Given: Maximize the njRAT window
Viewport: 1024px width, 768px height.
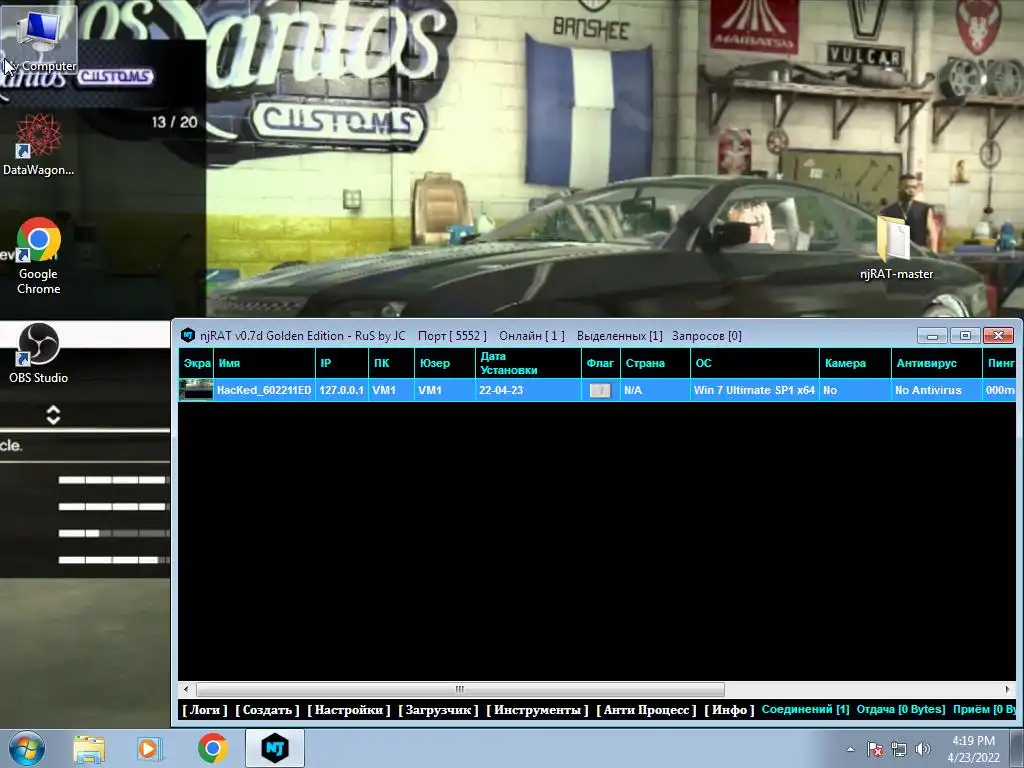Looking at the screenshot, I should coord(965,336).
